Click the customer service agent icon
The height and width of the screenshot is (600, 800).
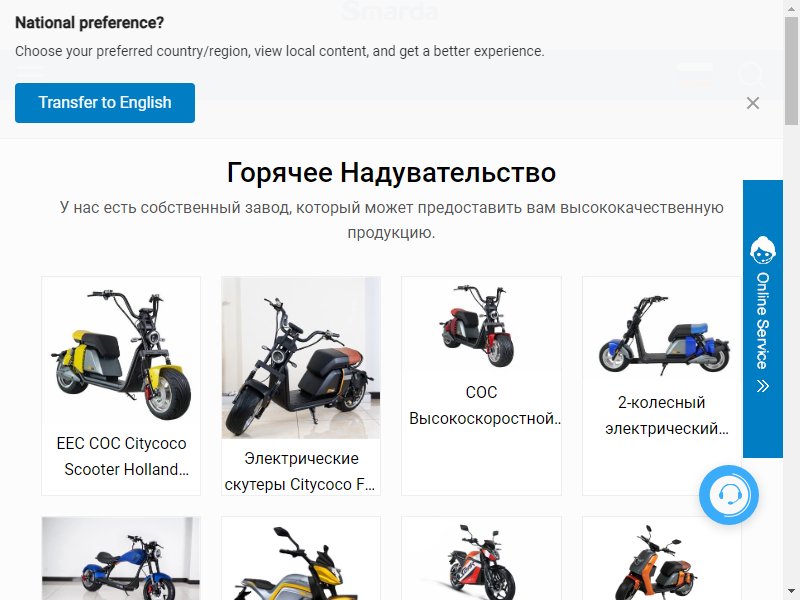tap(763, 250)
